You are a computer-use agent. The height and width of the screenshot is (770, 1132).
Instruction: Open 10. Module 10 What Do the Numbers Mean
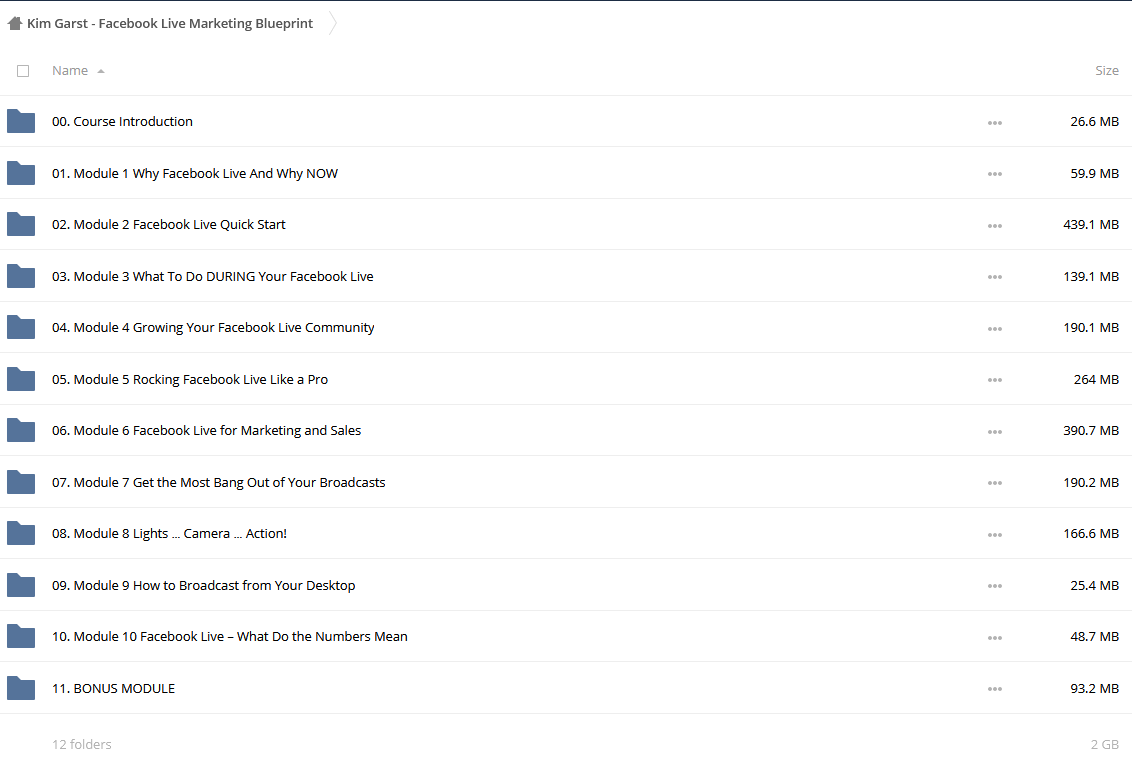[230, 636]
